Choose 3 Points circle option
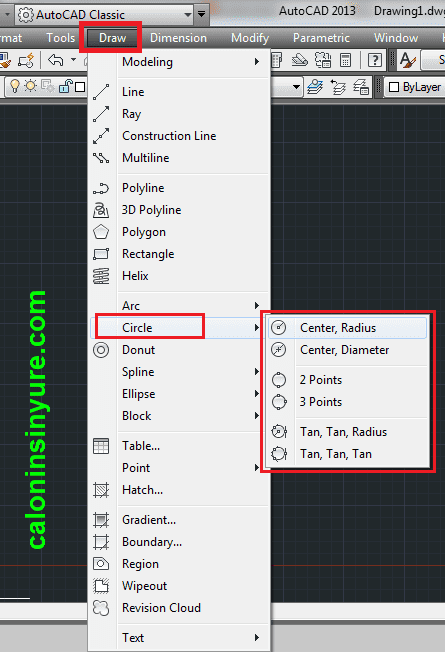Viewport: 445px width, 653px height. tap(348, 402)
